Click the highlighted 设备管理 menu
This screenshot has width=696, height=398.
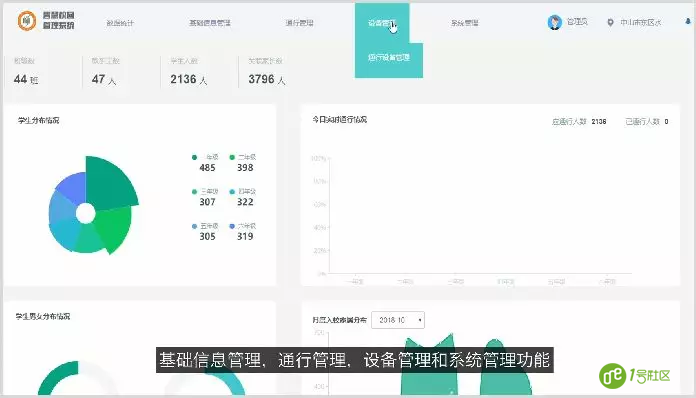[382, 23]
